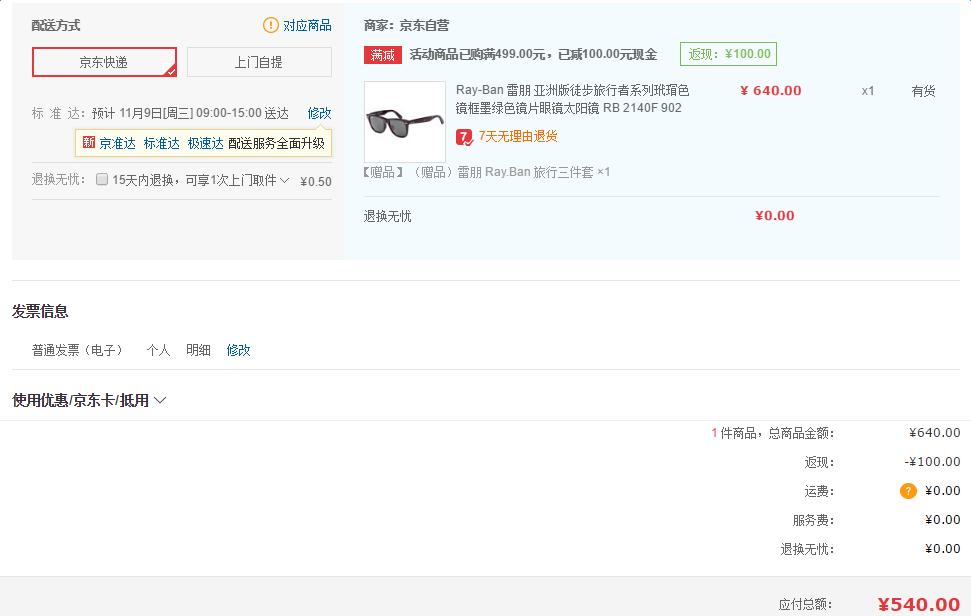Click the 个人 invoice title text
971x616 pixels.
click(x=159, y=350)
